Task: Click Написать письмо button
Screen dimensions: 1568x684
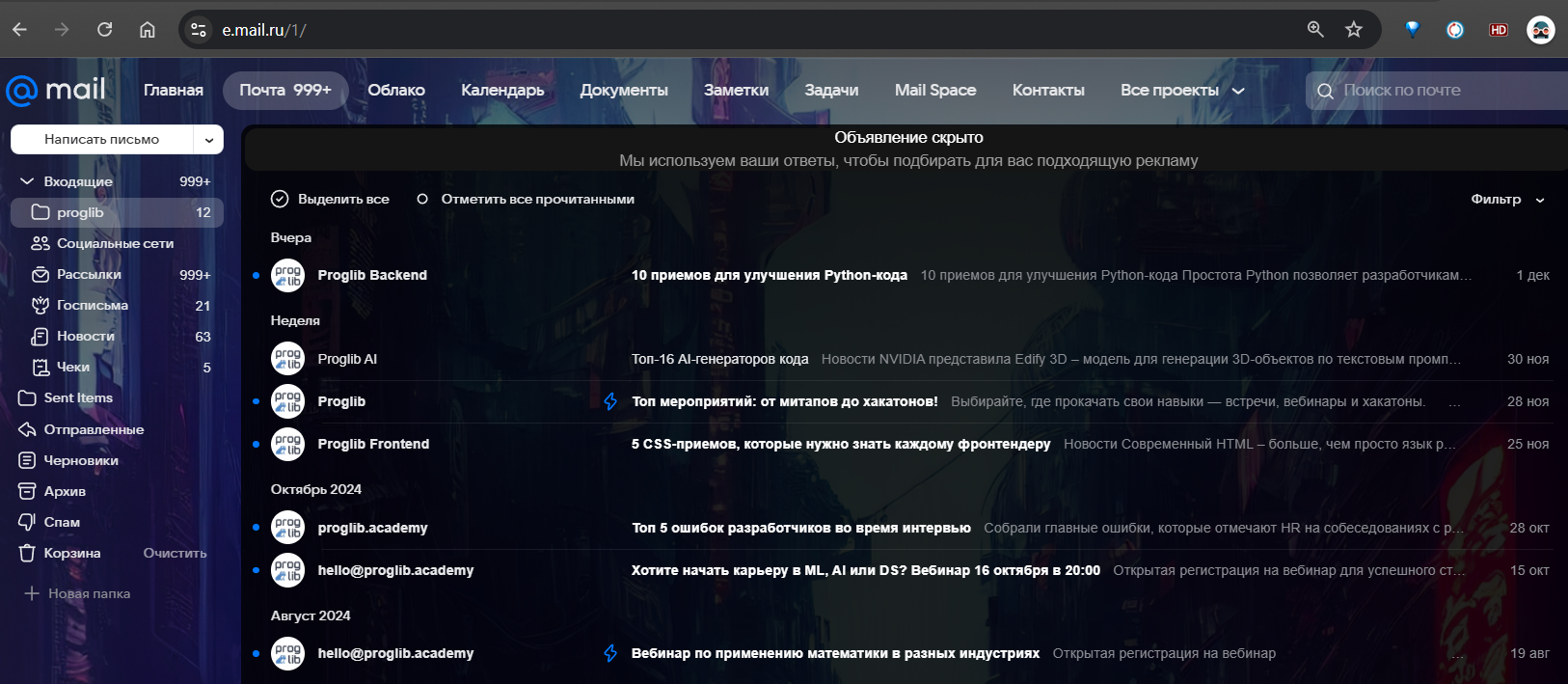Action: 102,139
